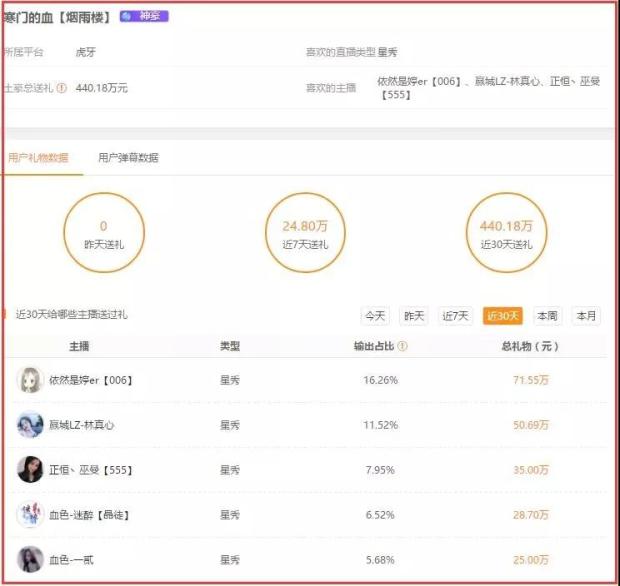This screenshot has width=620, height=586.
Task: Click the username 寒门的血【烟雨楼】
Action: click(x=58, y=17)
